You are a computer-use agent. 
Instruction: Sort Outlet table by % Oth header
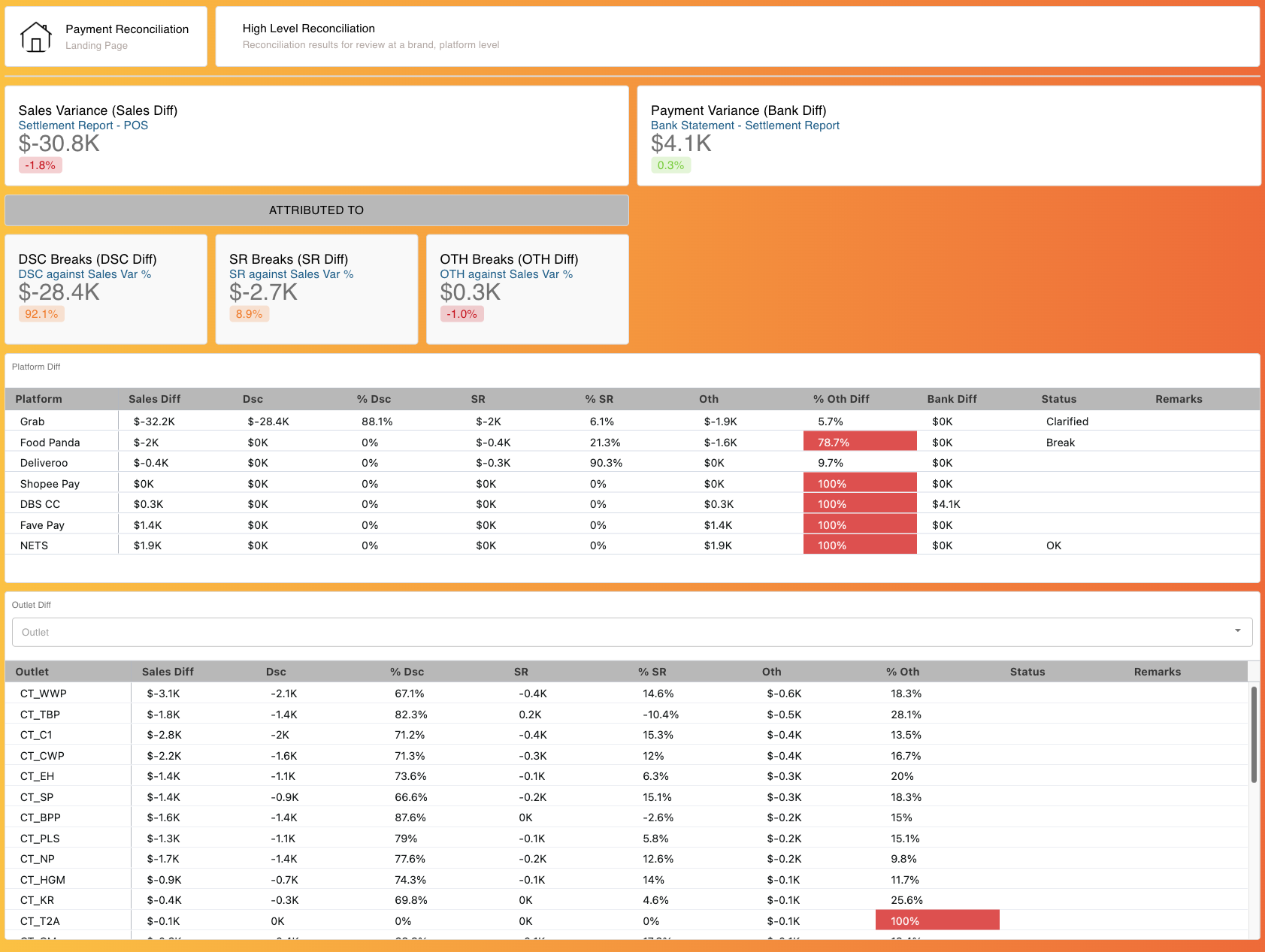pyautogui.click(x=902, y=672)
